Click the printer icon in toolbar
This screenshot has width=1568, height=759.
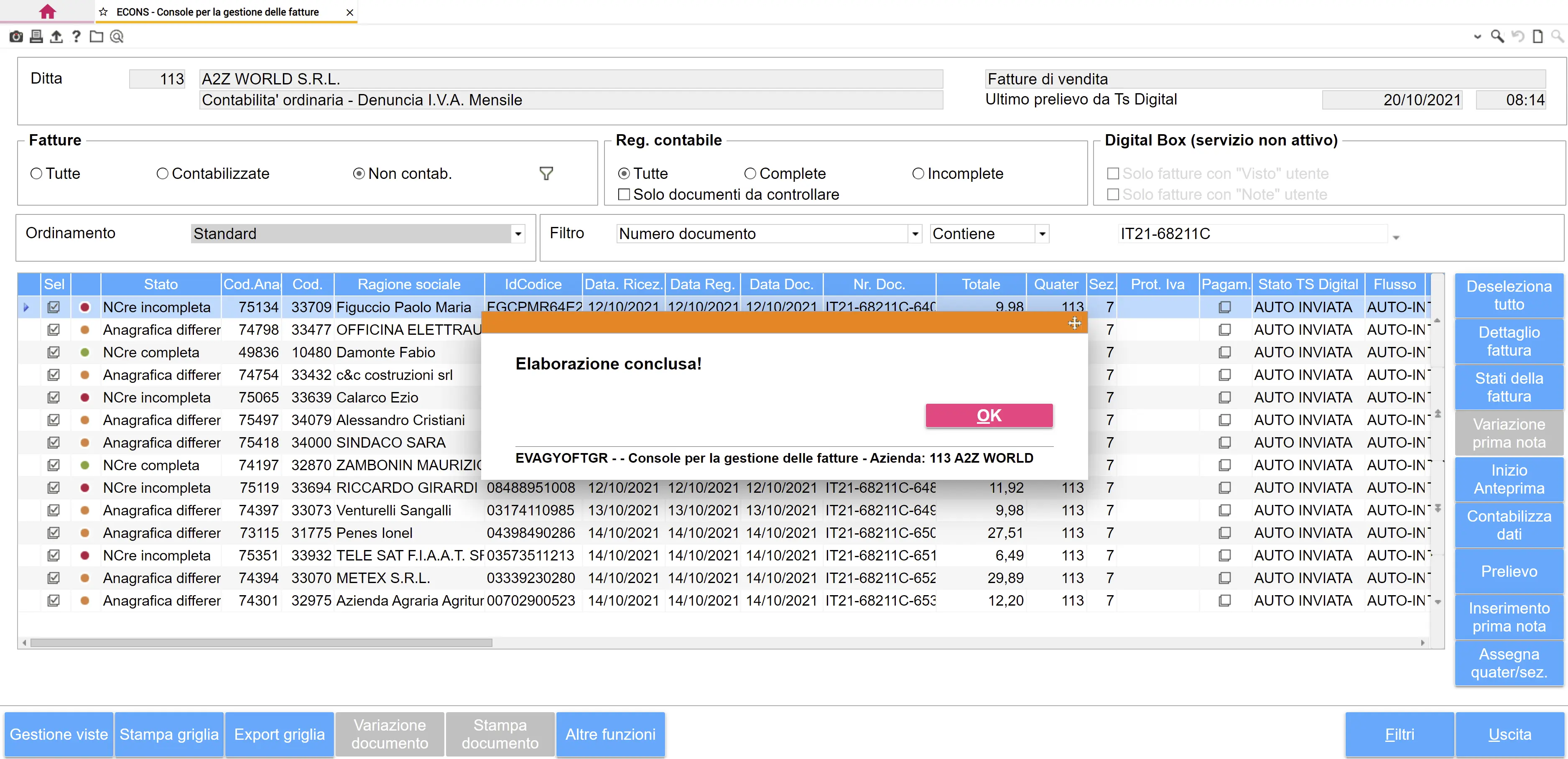coord(36,36)
